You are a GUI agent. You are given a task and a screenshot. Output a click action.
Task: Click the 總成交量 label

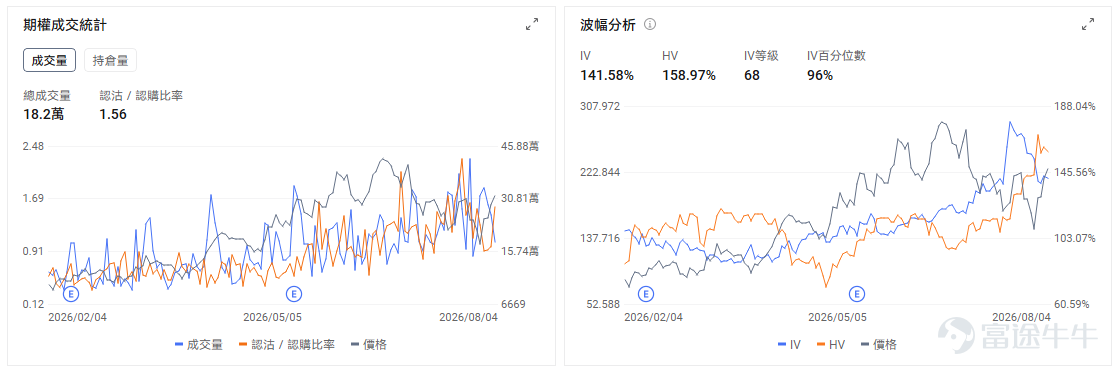point(46,95)
